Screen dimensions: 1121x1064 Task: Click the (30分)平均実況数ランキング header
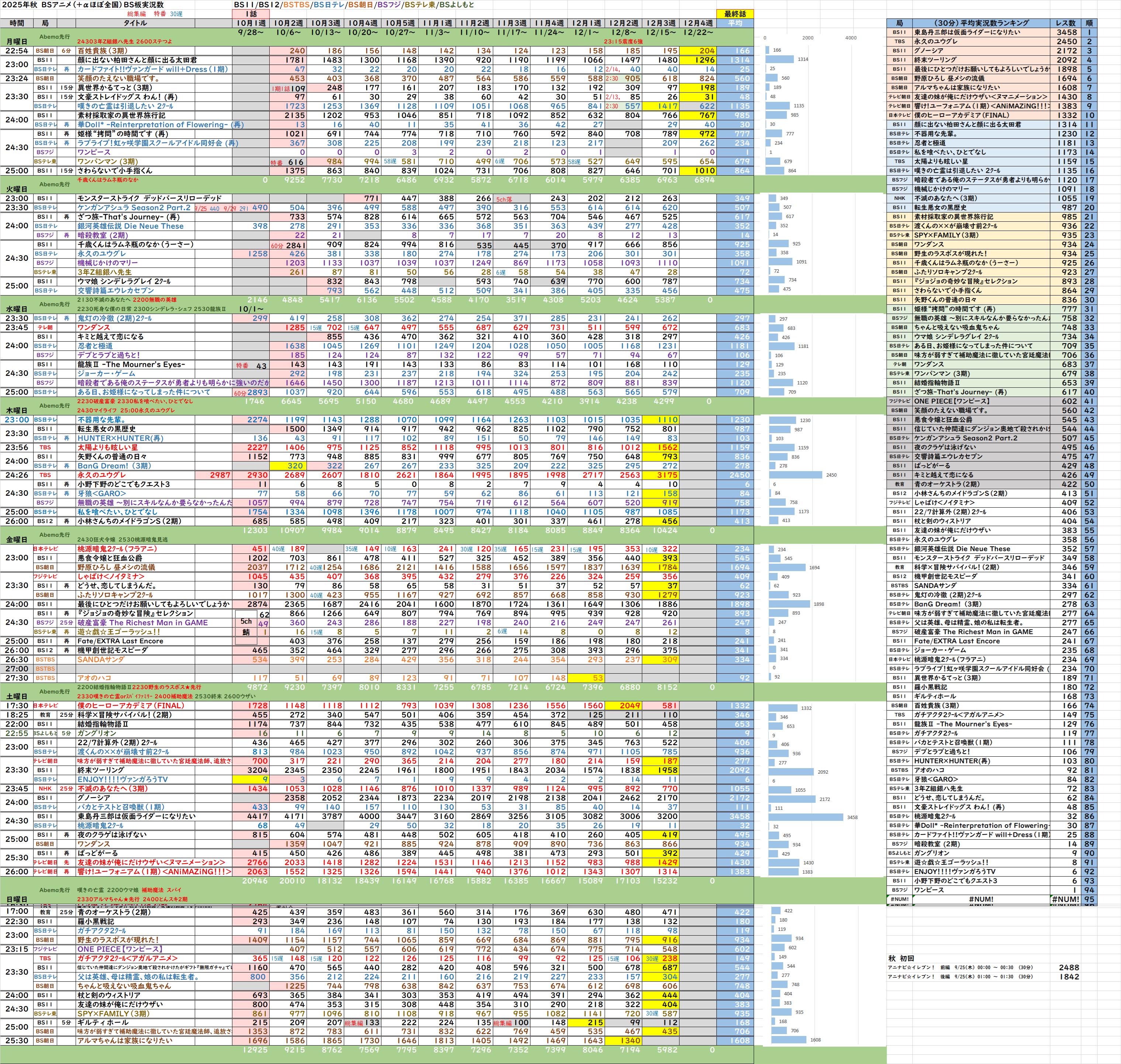point(981,23)
